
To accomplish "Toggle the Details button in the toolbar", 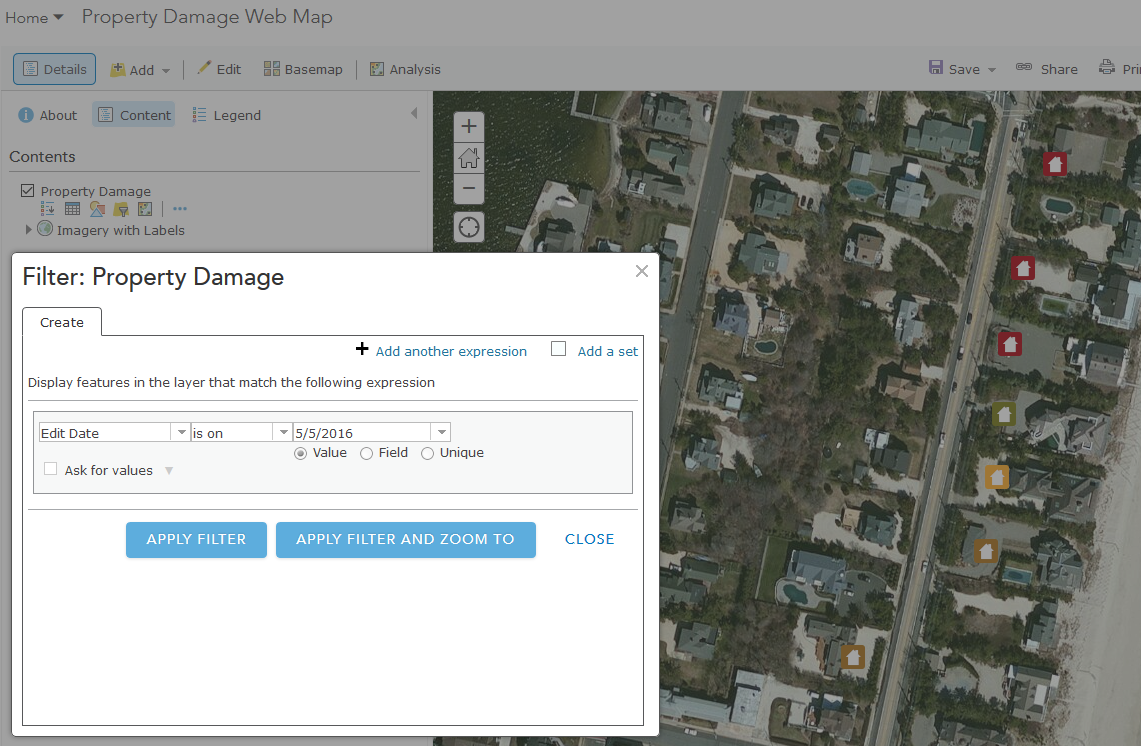I will 55,69.
